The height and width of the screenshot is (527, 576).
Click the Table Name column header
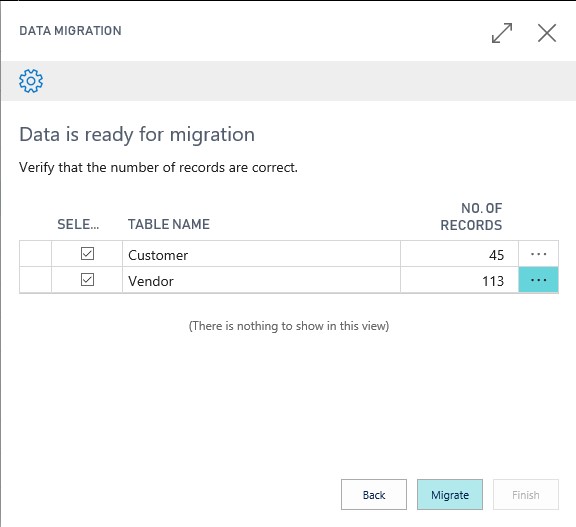tap(169, 224)
